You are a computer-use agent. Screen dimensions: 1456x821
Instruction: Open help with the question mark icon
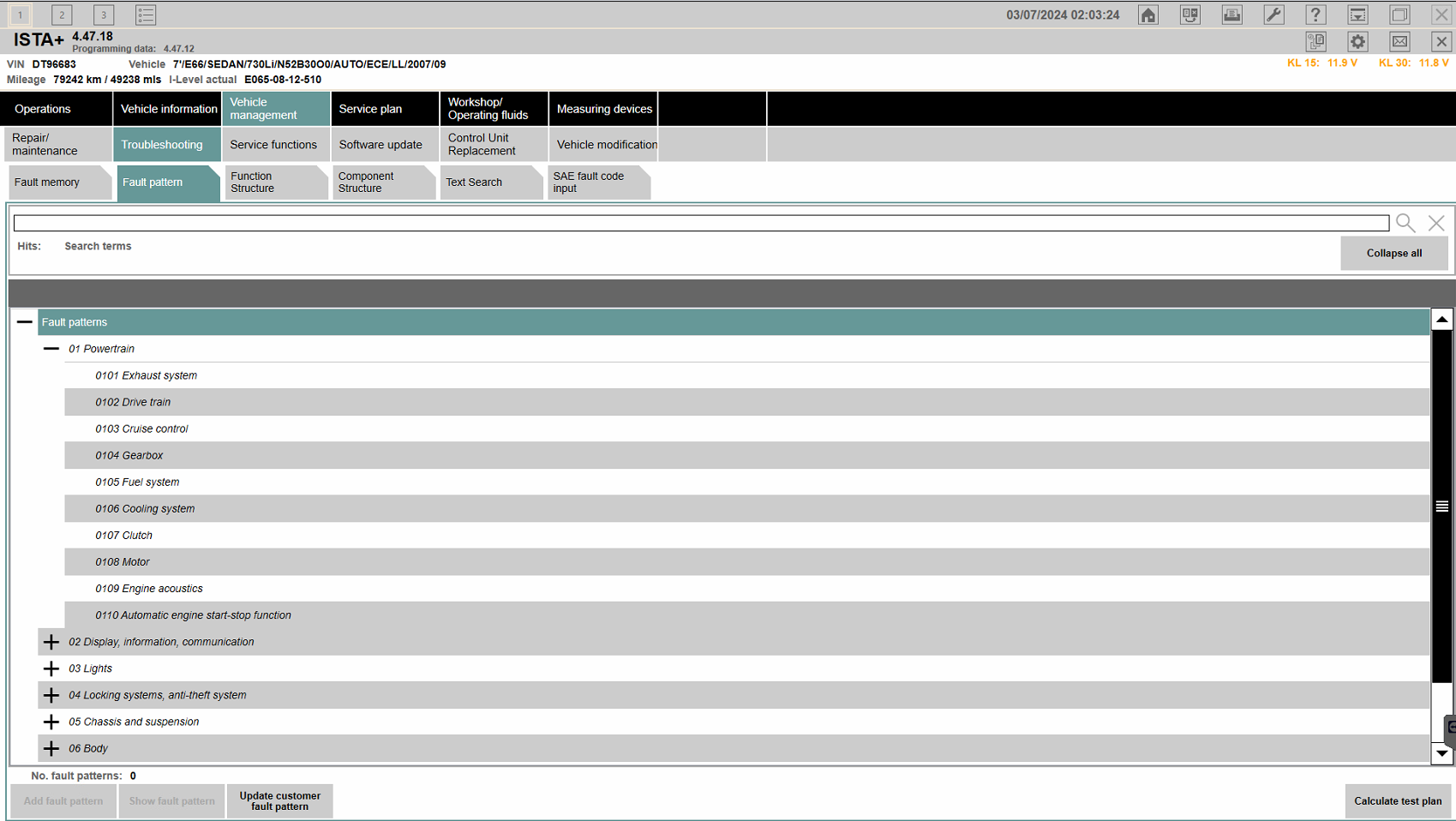coord(1315,15)
